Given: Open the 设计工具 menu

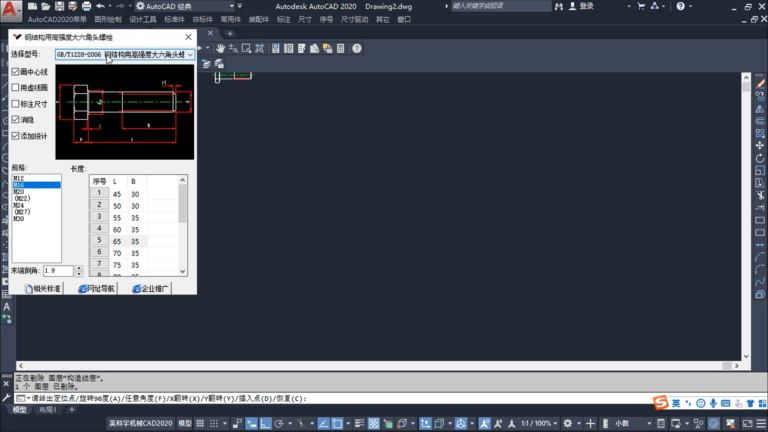Looking at the screenshot, I should pyautogui.click(x=143, y=20).
